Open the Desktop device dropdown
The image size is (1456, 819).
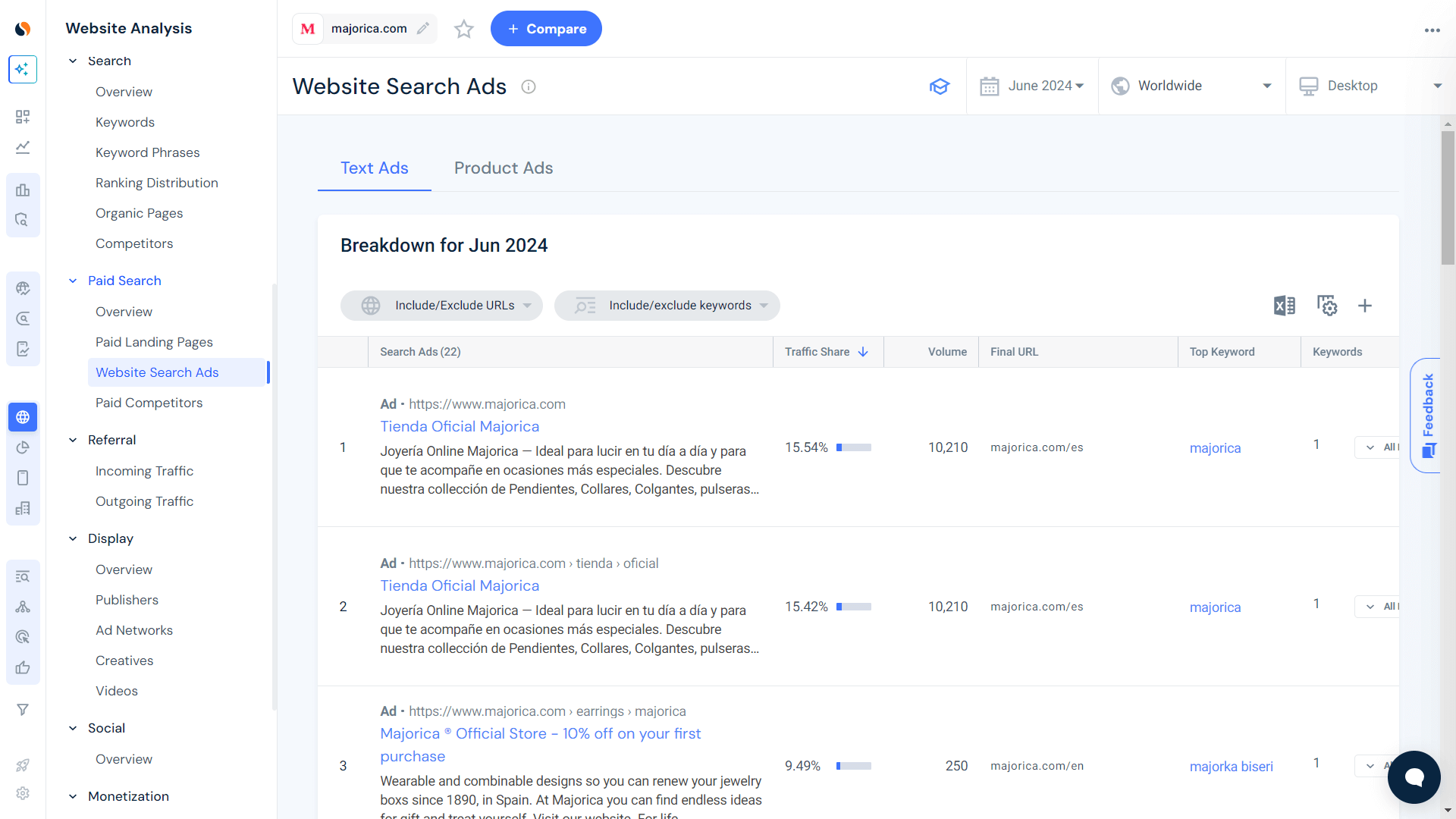[1371, 86]
